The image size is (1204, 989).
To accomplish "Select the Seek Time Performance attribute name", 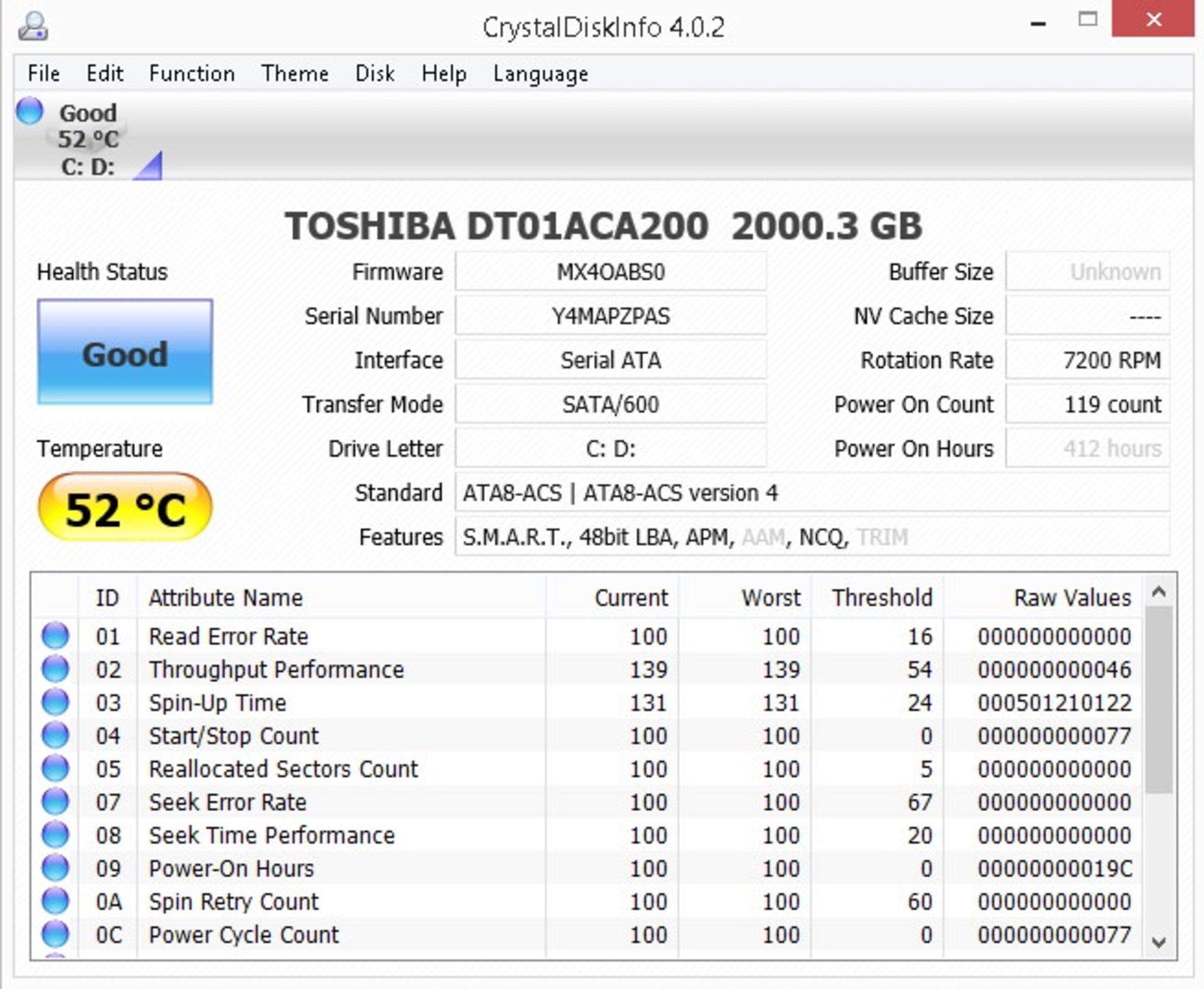I will 272,835.
